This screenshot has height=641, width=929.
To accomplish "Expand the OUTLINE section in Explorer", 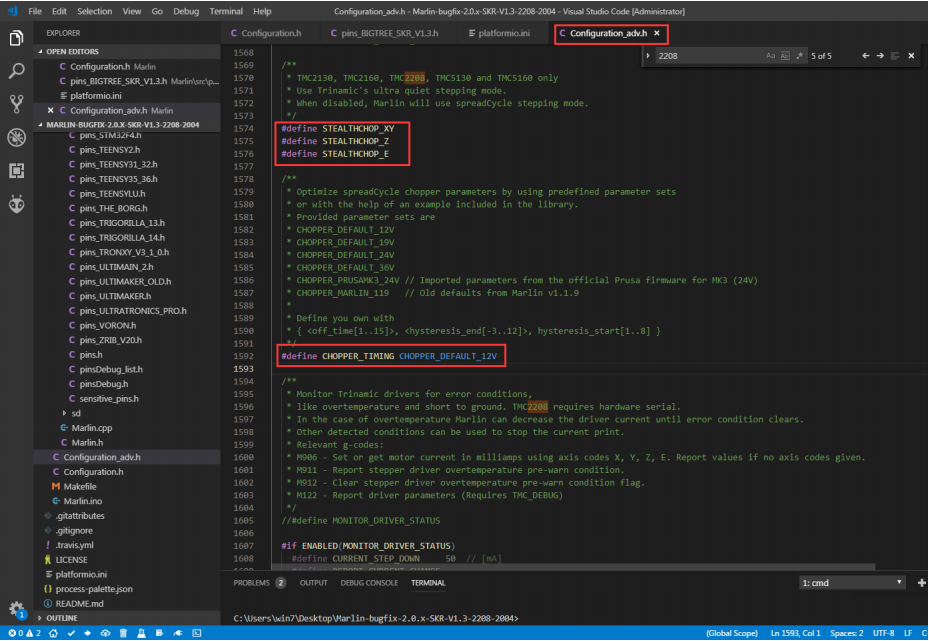I will pyautogui.click(x=60, y=618).
